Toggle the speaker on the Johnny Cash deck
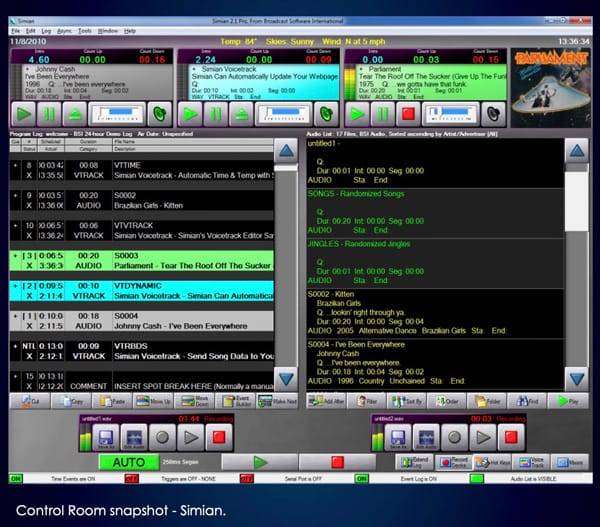This screenshot has height=527, width=600. coord(160,114)
